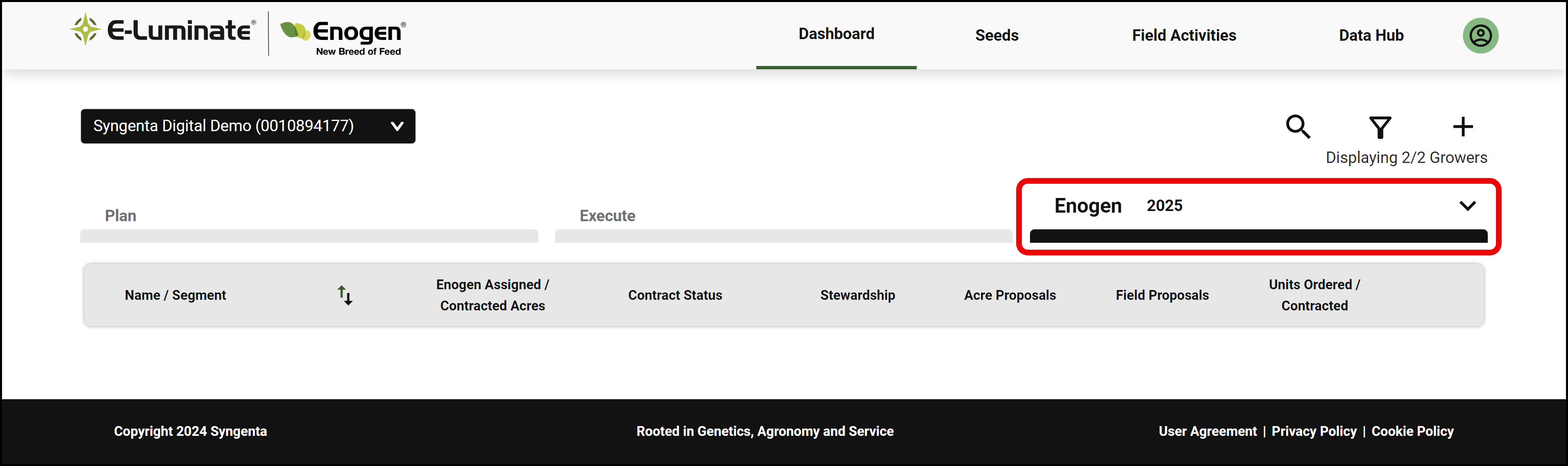Viewport: 1568px width, 466px height.
Task: Expand the Syngenta Digital Demo account dropdown
Action: (x=248, y=126)
